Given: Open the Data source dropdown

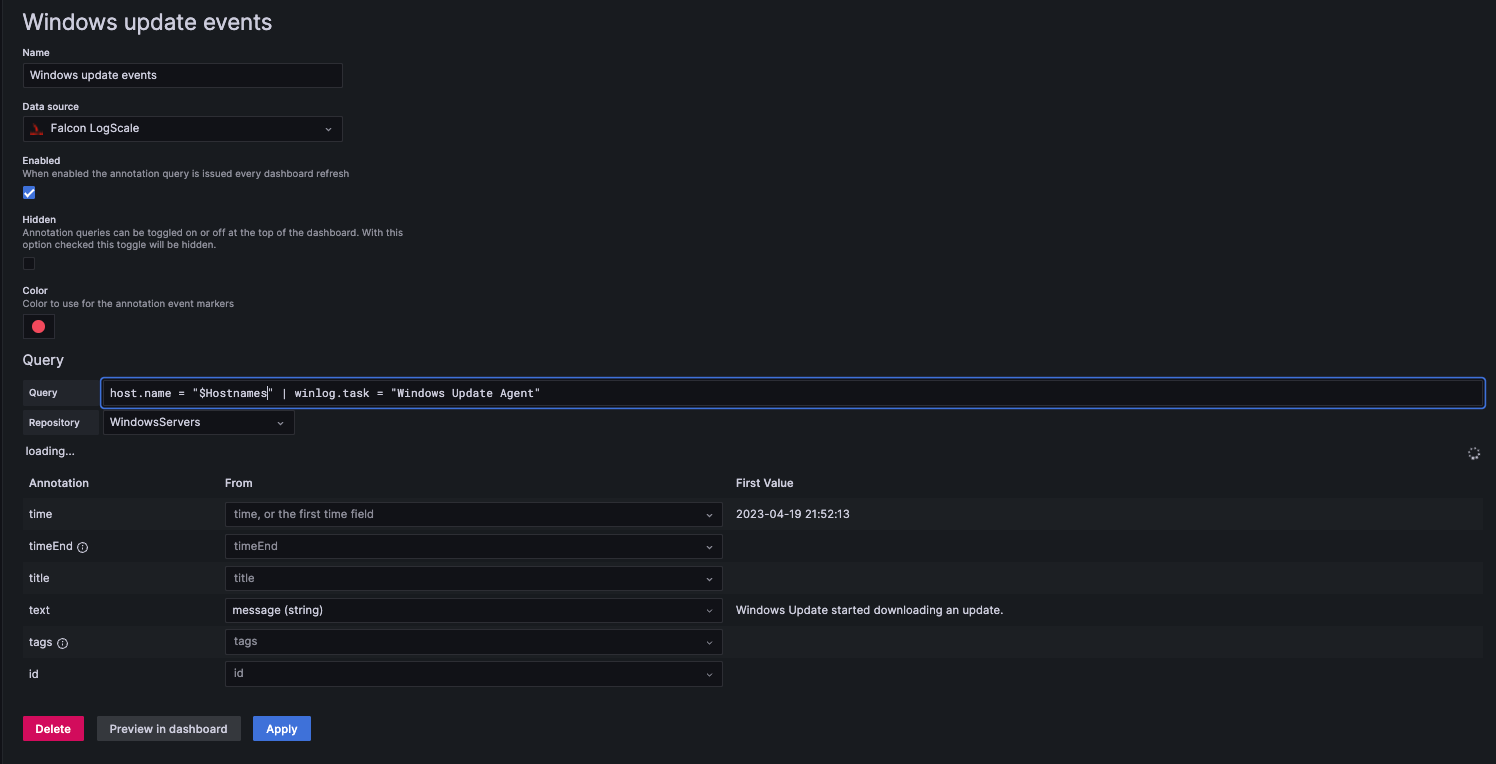Looking at the screenshot, I should coord(182,129).
